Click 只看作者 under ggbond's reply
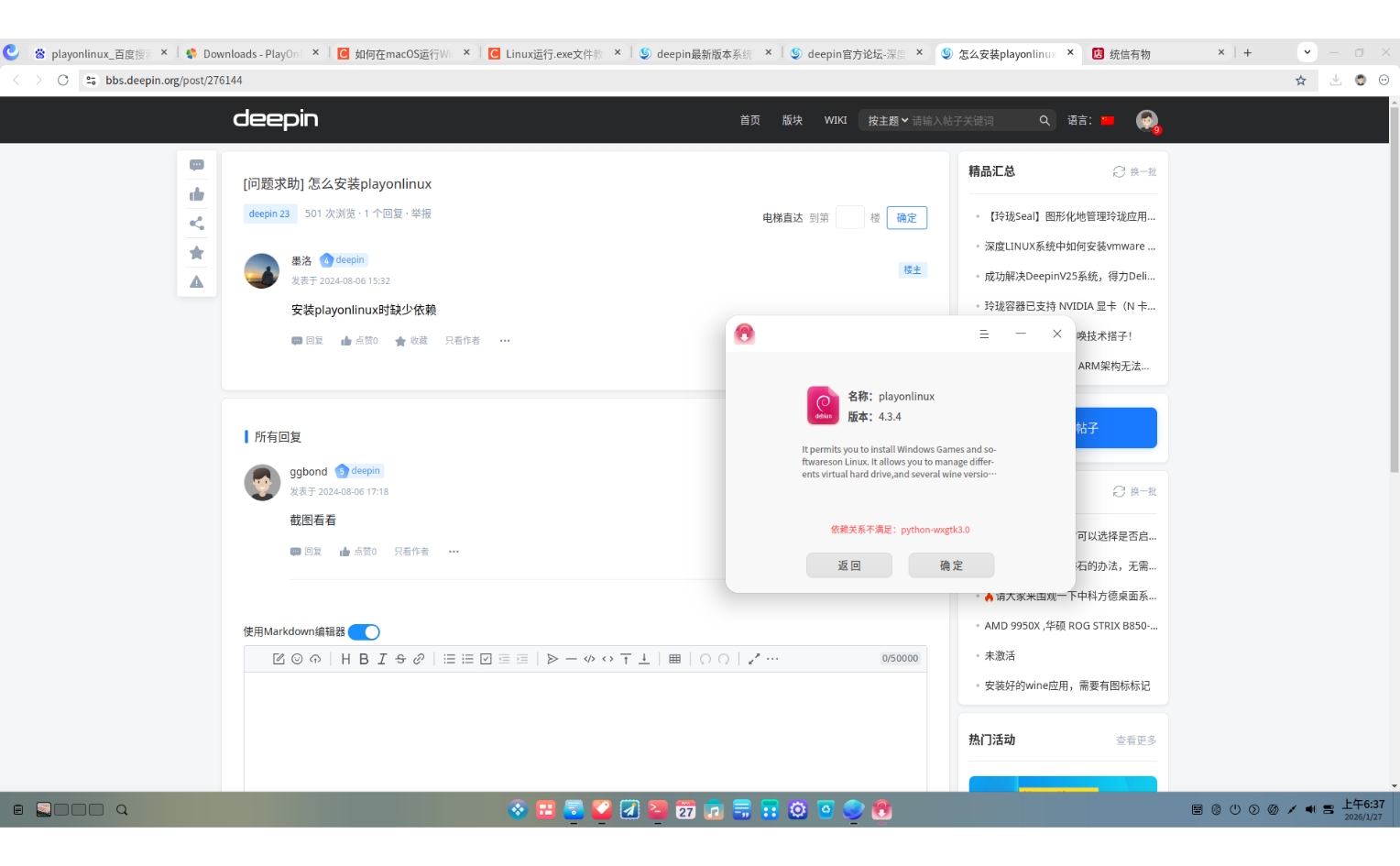Image resolution: width=1400 pixels, height=866 pixels. [411, 552]
